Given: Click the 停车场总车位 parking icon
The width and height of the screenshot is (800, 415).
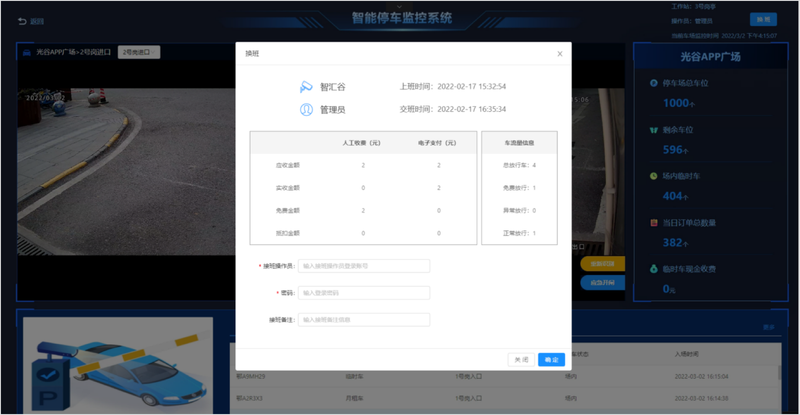Looking at the screenshot, I should (x=654, y=83).
